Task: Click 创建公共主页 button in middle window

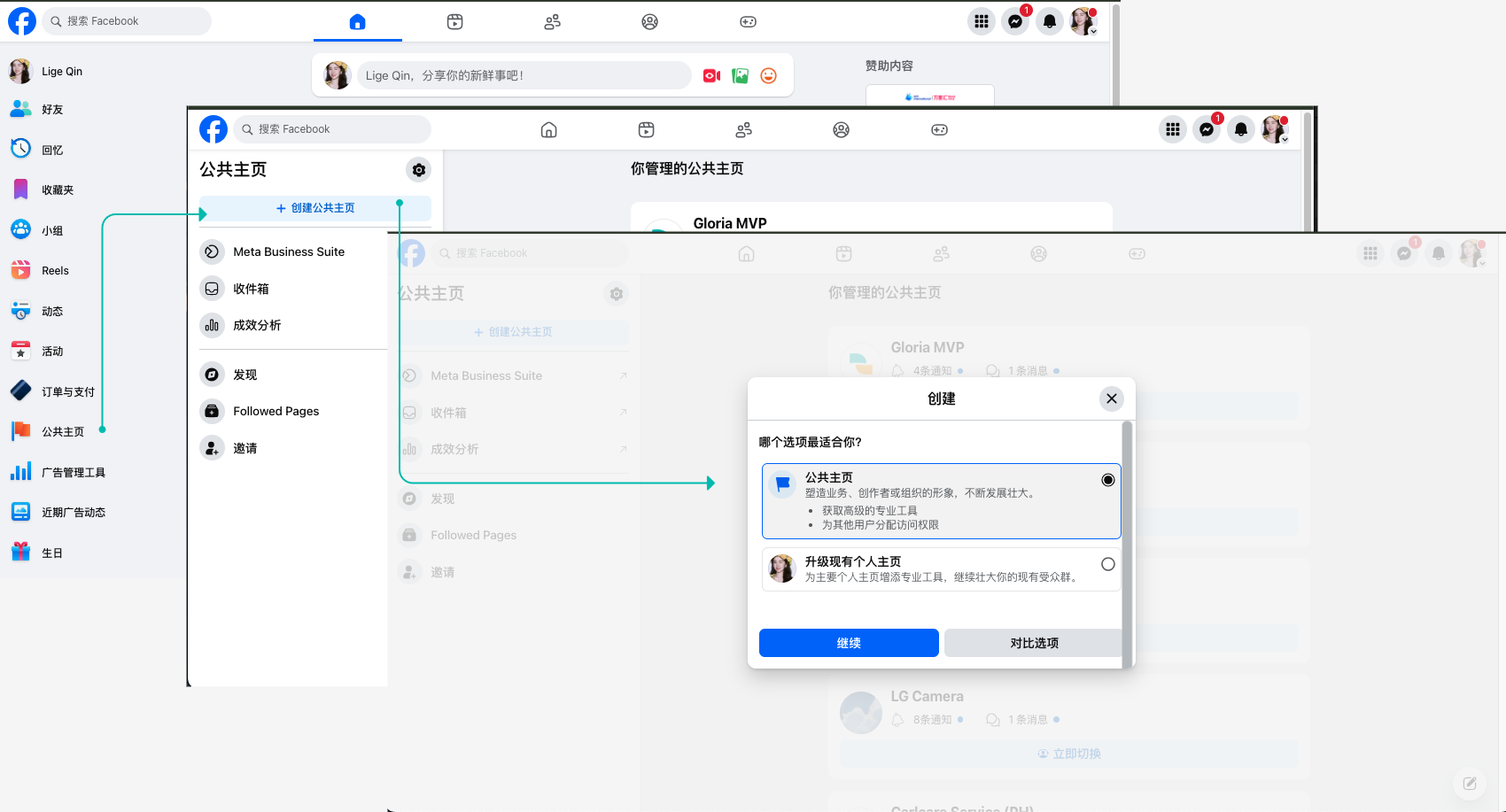Action: (315, 208)
